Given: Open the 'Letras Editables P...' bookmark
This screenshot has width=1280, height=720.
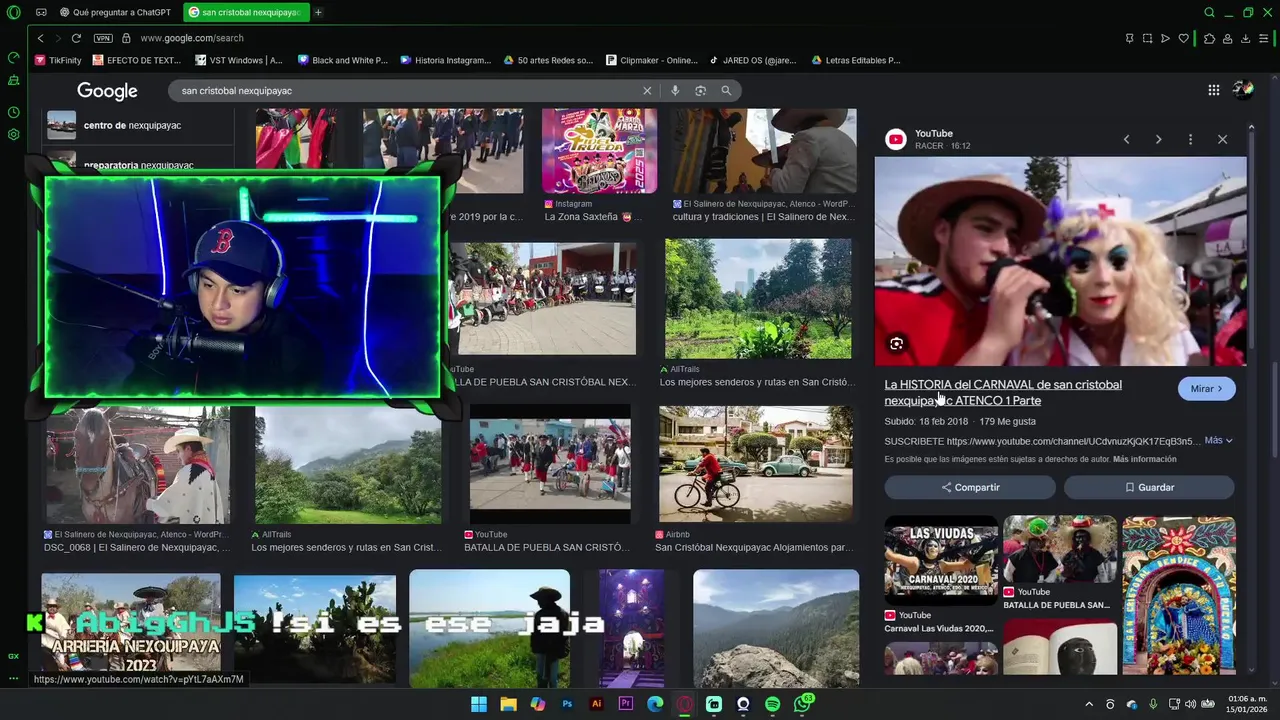Looking at the screenshot, I should tap(856, 60).
